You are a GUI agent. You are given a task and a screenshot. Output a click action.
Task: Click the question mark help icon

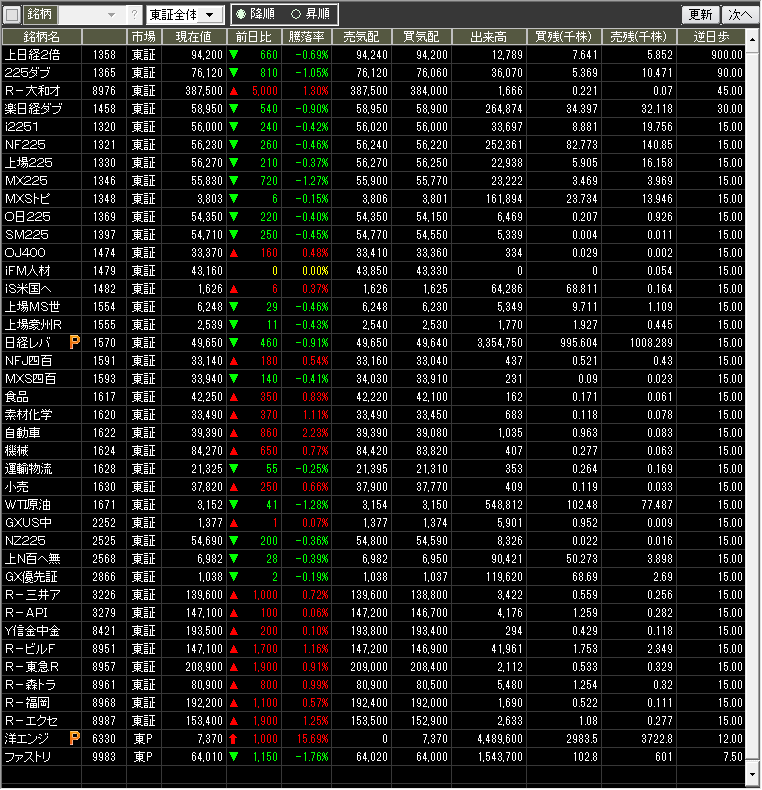pos(135,15)
